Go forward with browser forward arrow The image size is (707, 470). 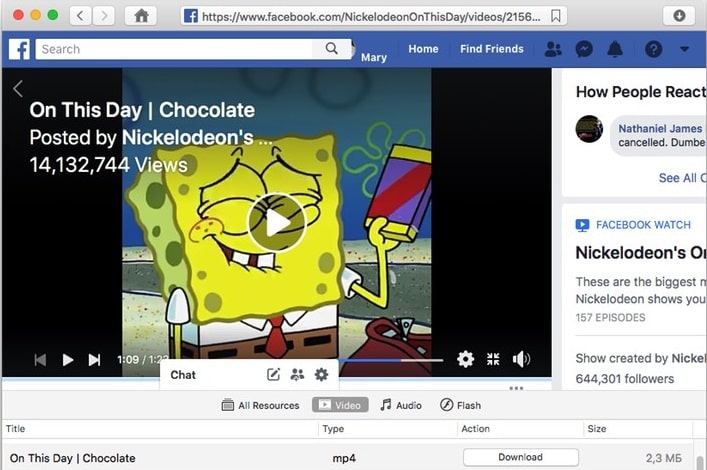[104, 16]
